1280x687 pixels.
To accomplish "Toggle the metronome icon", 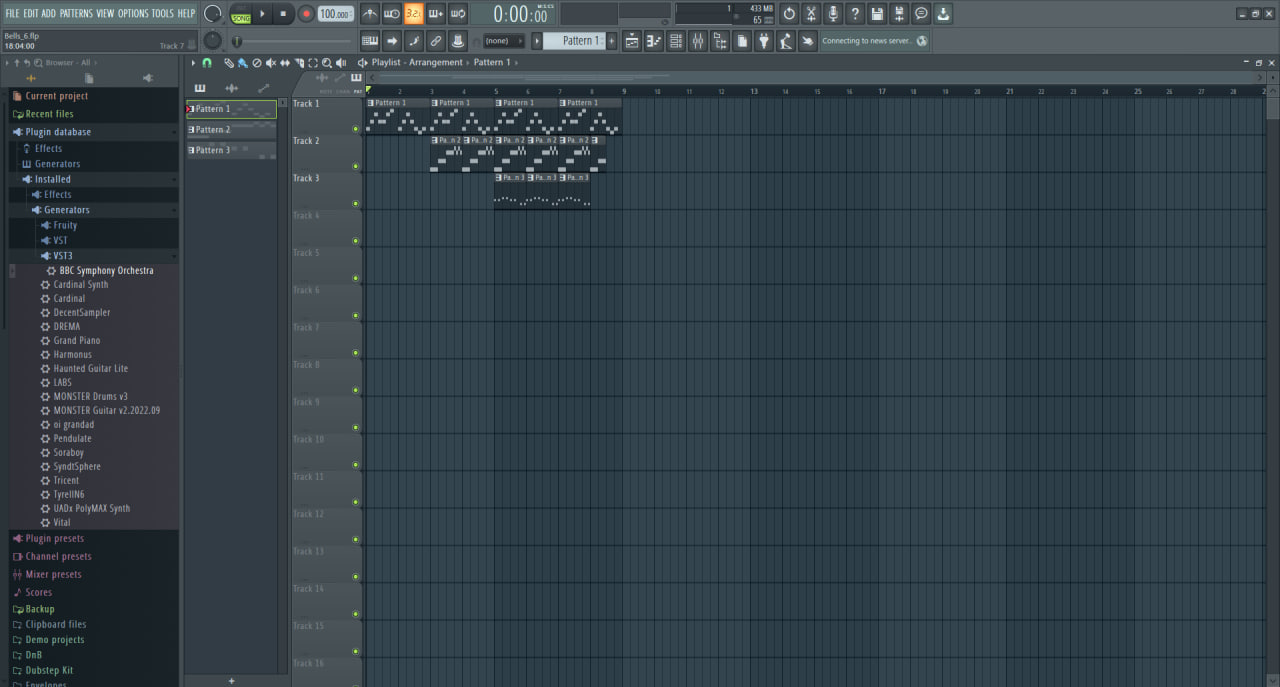I will [369, 14].
